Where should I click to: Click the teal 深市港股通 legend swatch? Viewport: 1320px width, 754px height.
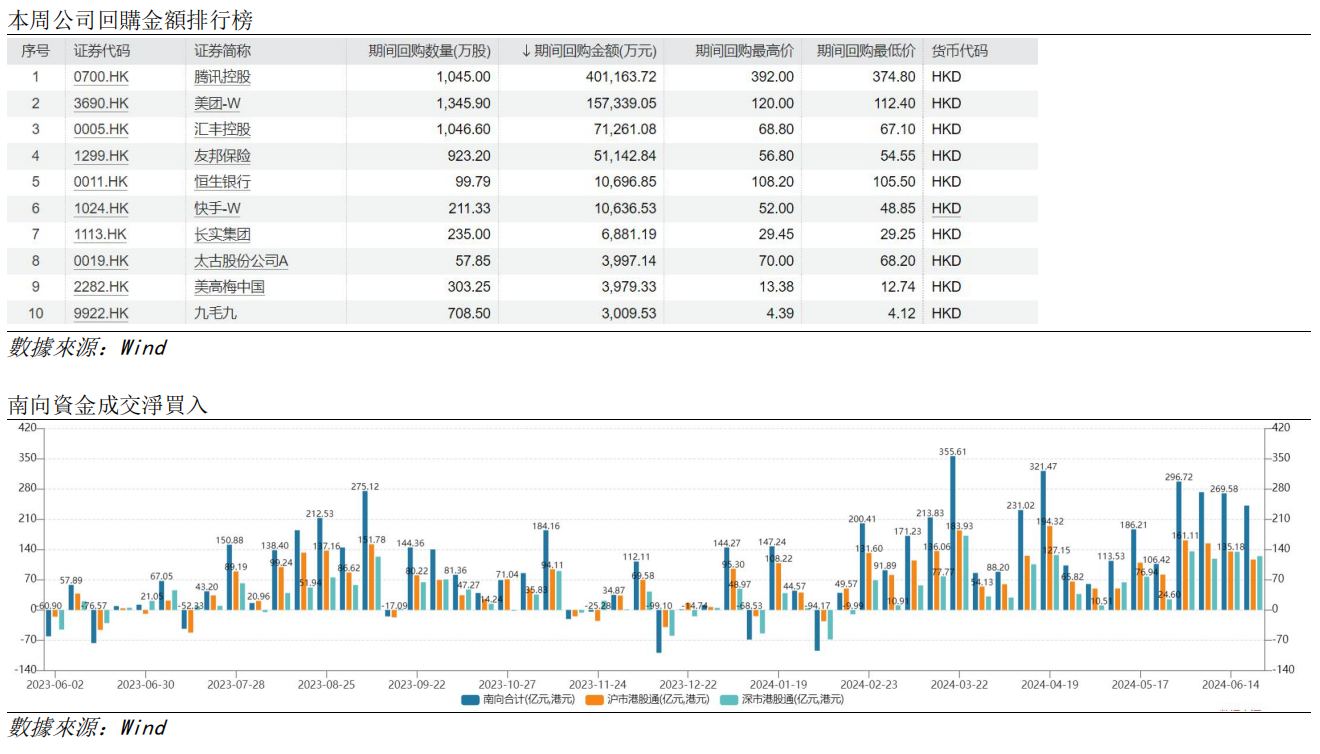729,700
